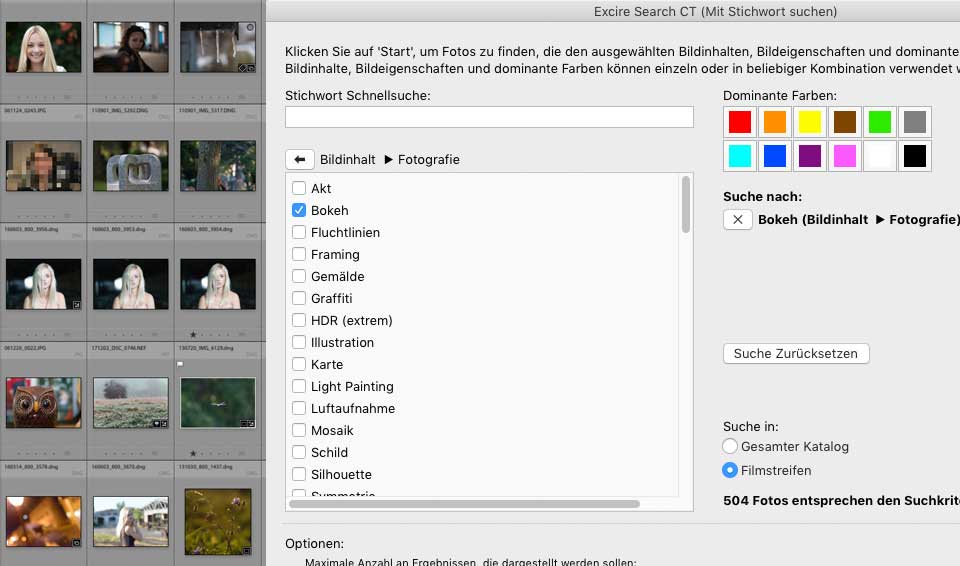
Task: Pick the purple dominant color swatch
Action: pyautogui.click(x=809, y=156)
